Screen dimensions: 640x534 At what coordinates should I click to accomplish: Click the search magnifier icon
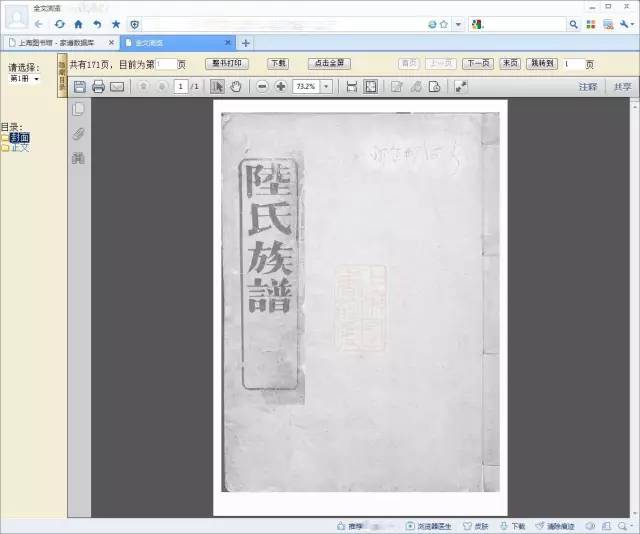coord(573,24)
